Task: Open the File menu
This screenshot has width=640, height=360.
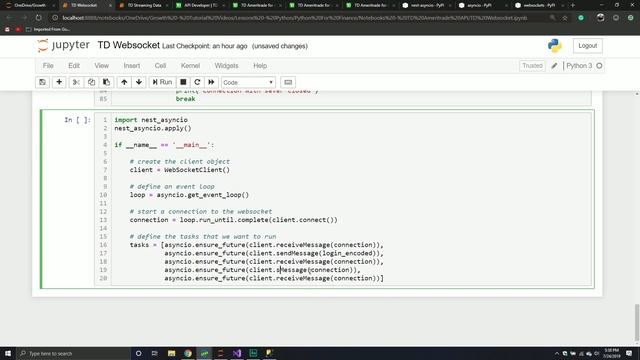Action: coord(48,66)
